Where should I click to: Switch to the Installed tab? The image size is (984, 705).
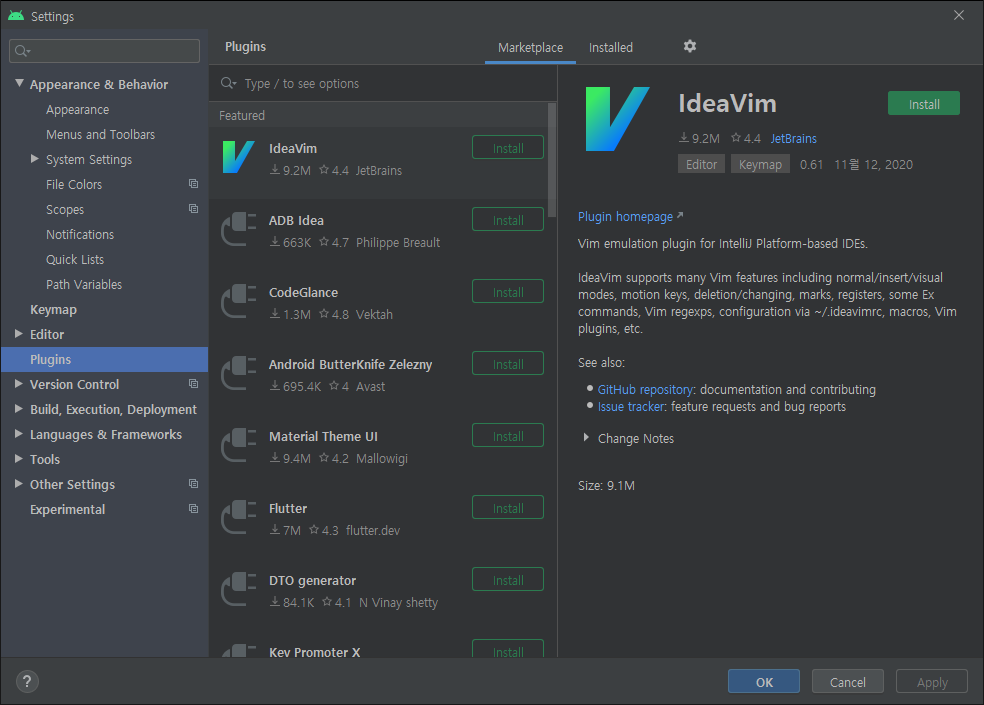pyautogui.click(x=611, y=48)
